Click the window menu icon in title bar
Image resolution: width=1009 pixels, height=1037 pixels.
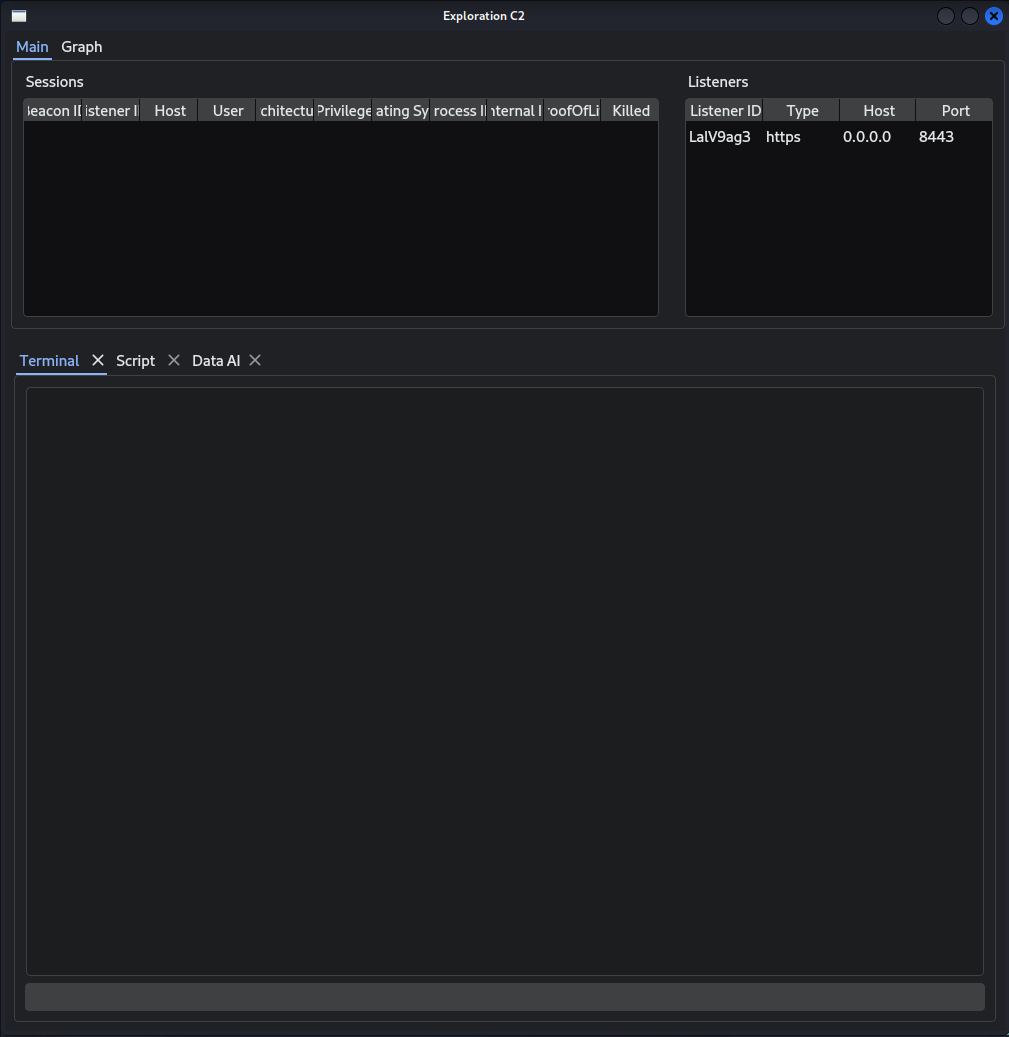[x=19, y=16]
